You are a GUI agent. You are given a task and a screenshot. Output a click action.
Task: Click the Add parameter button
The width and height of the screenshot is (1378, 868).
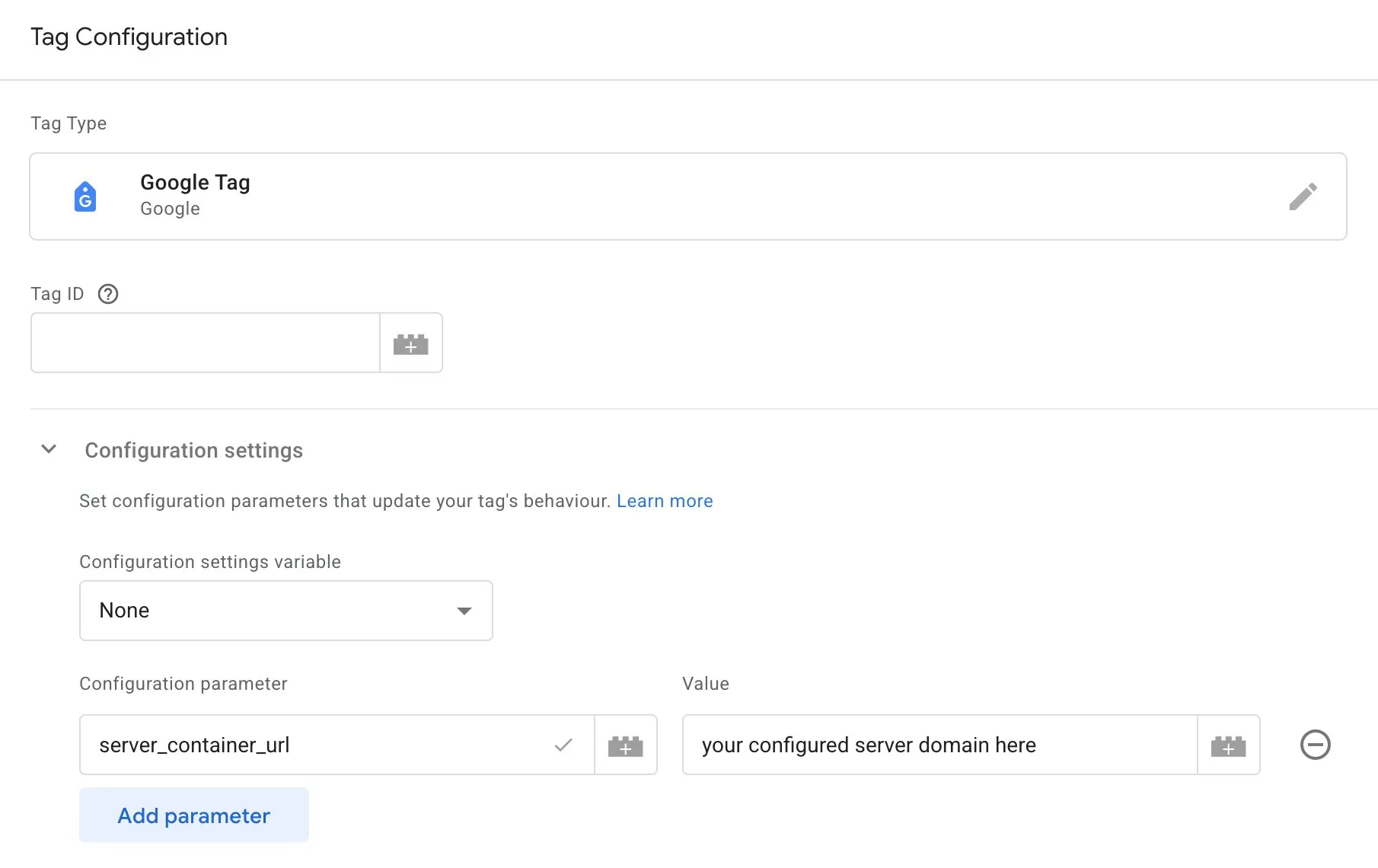[x=194, y=815]
